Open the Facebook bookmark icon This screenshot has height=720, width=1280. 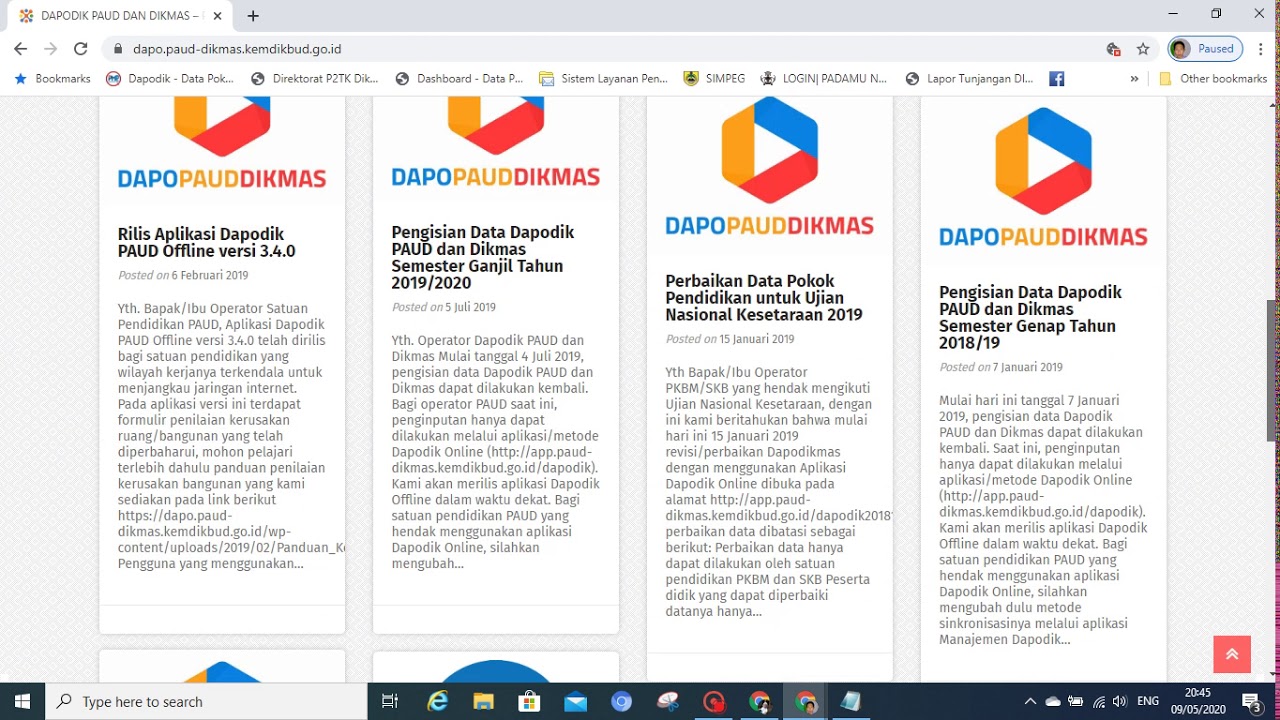click(1057, 78)
